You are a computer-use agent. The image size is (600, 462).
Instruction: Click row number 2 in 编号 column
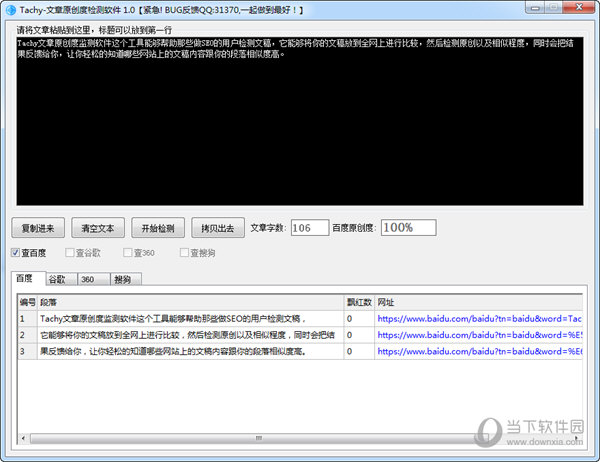(22, 335)
